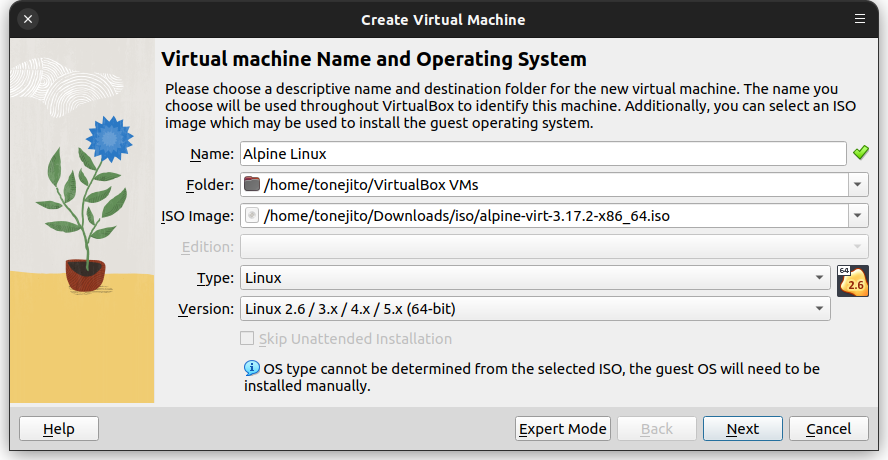
Task: Click the Skip Unattended Installation label text
Action: (355, 339)
